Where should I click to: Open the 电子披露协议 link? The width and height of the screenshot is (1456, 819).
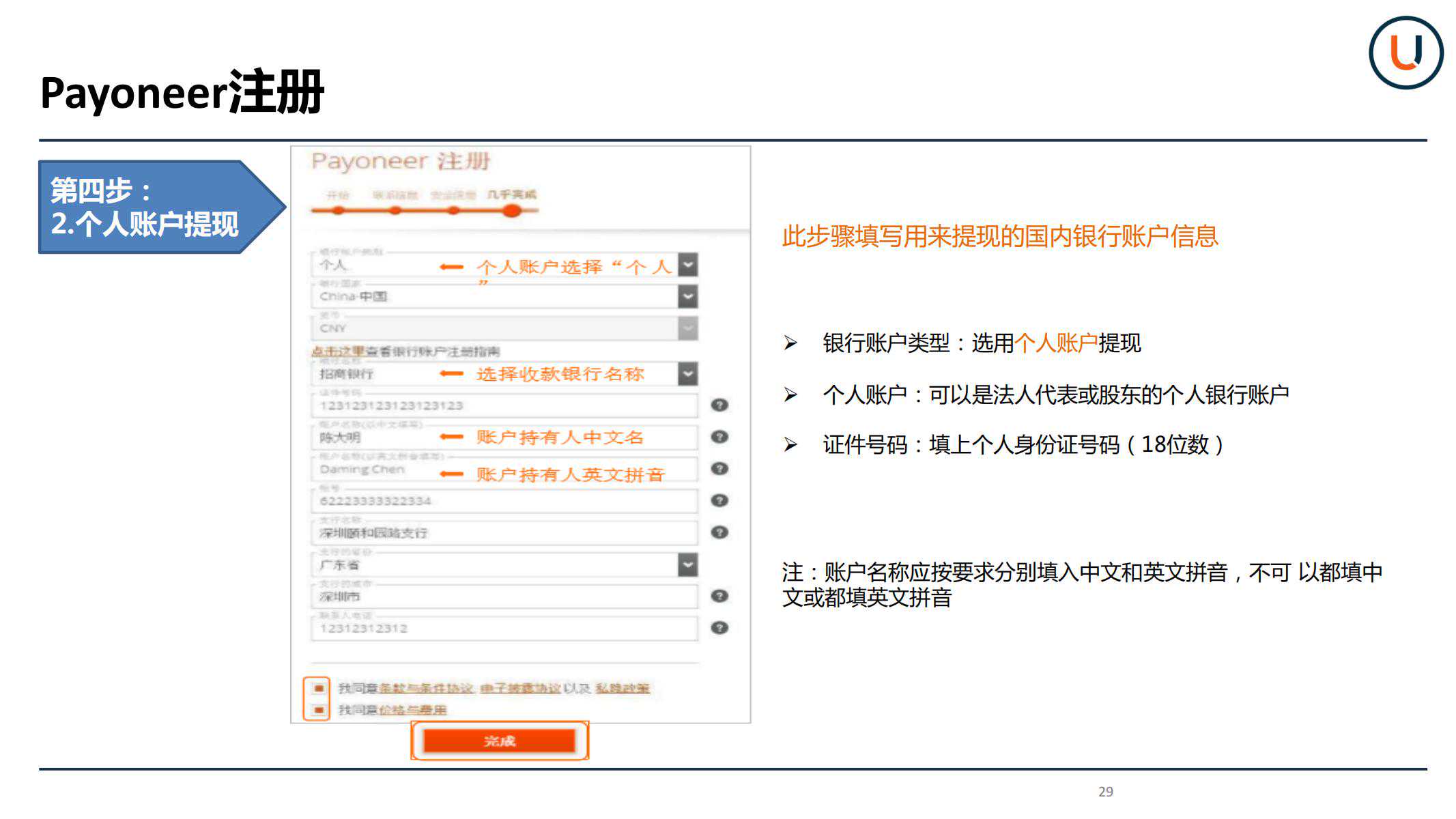[520, 688]
